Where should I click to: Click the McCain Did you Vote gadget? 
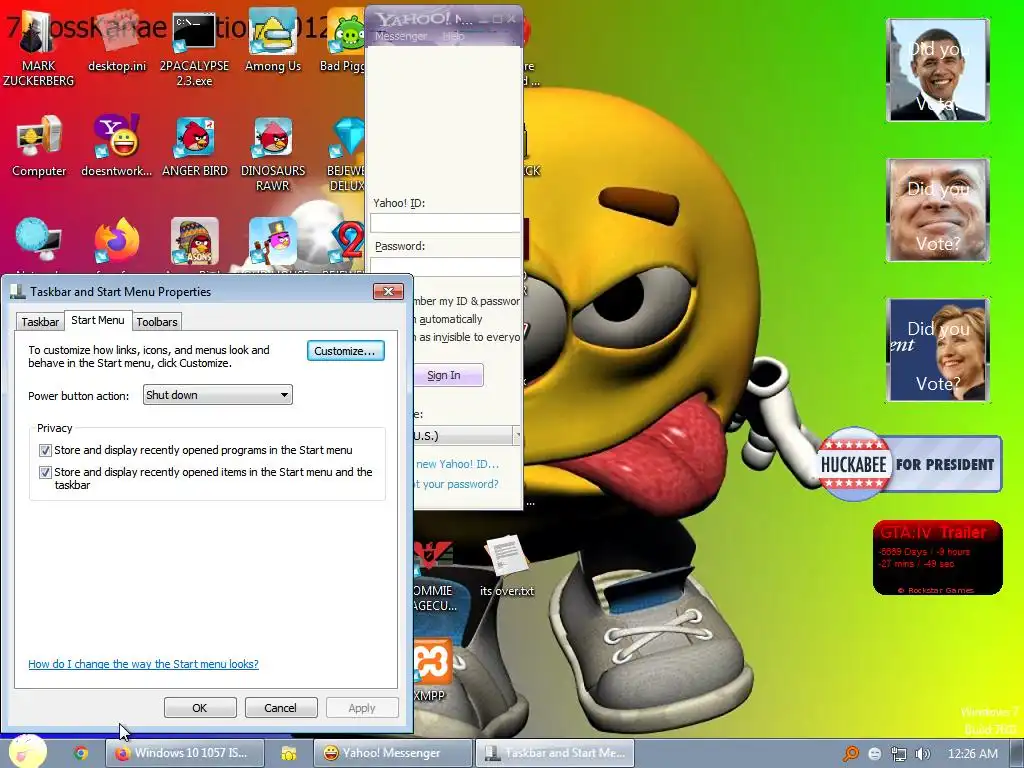click(938, 210)
